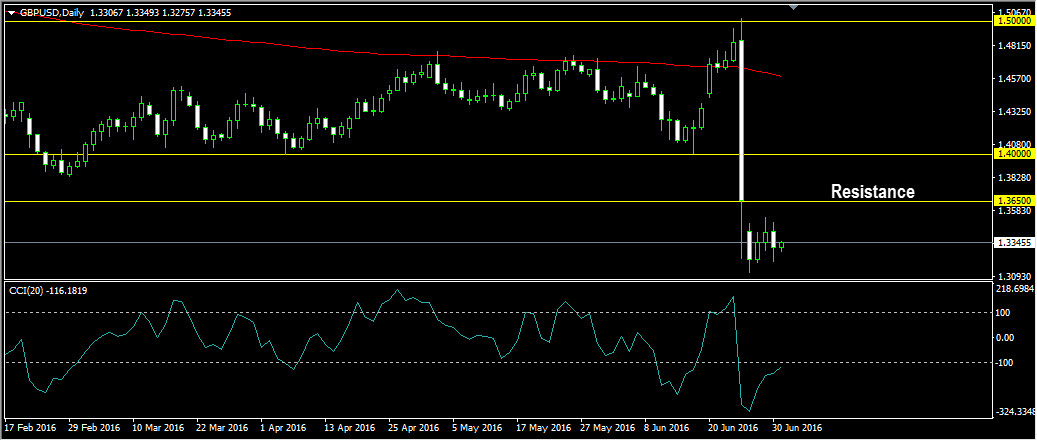Click the 30 Jun 2016 date label
This screenshot has width=1037, height=441.
click(x=798, y=428)
